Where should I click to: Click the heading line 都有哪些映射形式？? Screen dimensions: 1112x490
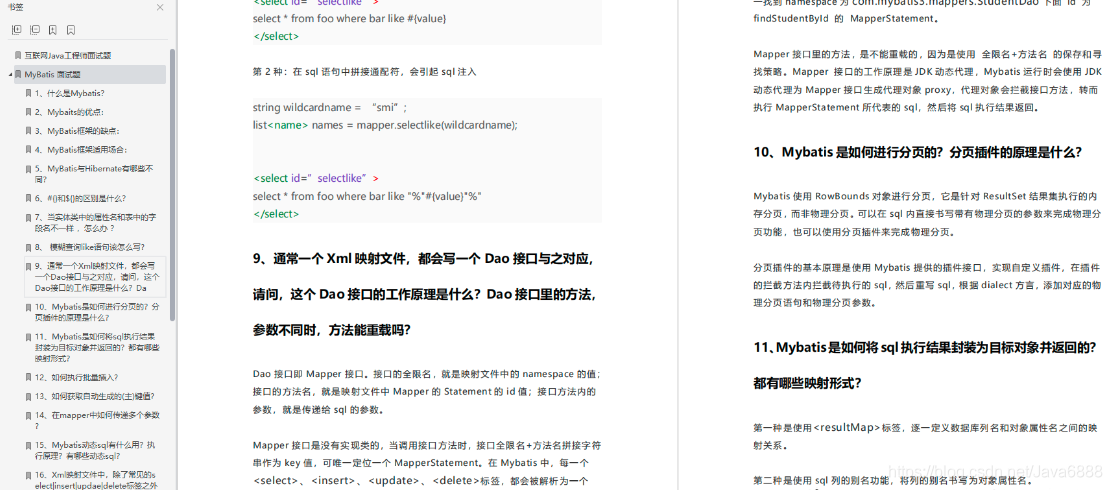coord(807,384)
